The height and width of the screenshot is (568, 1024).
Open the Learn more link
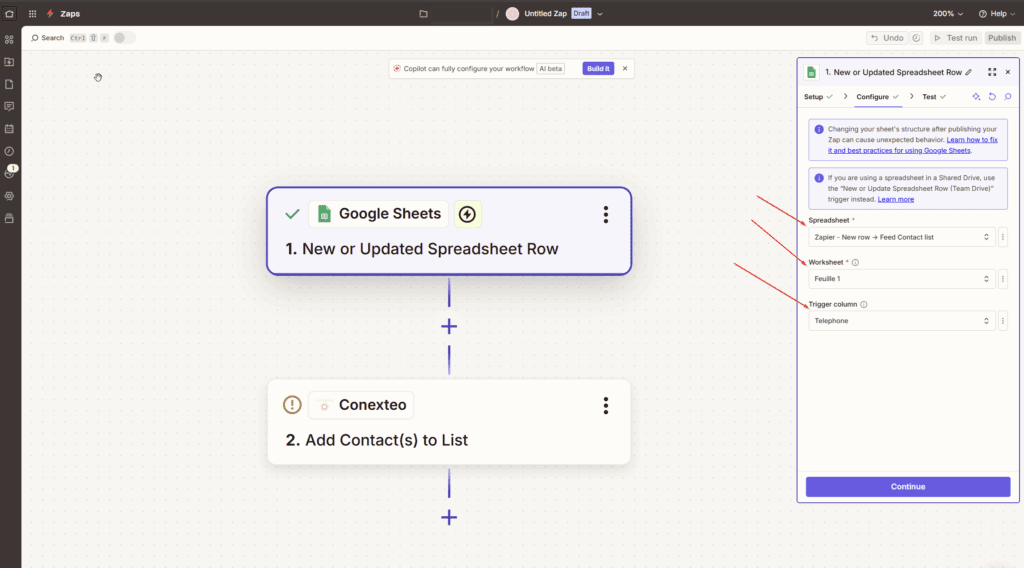[x=895, y=199]
